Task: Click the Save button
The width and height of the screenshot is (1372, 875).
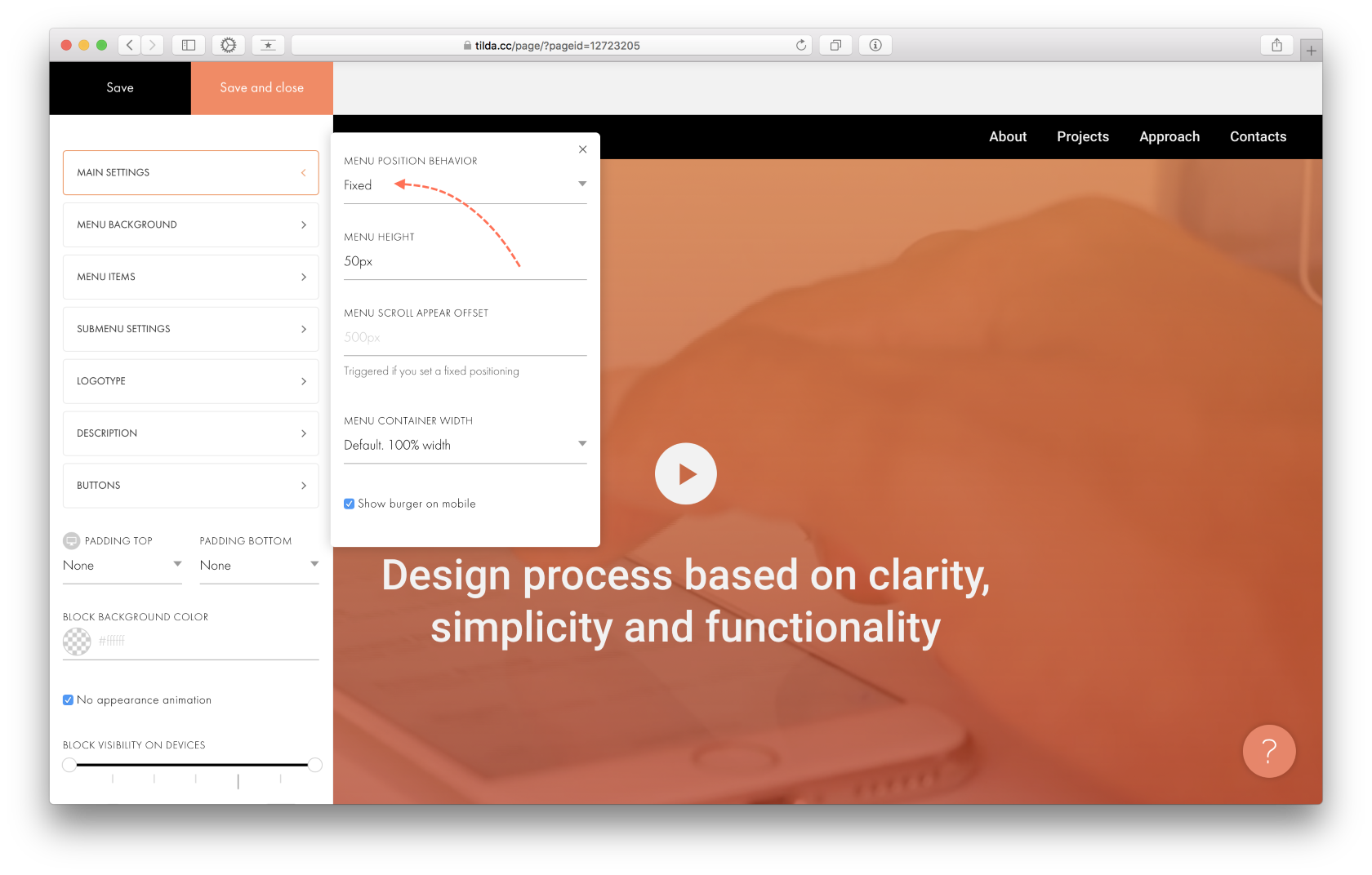Action: 119,87
